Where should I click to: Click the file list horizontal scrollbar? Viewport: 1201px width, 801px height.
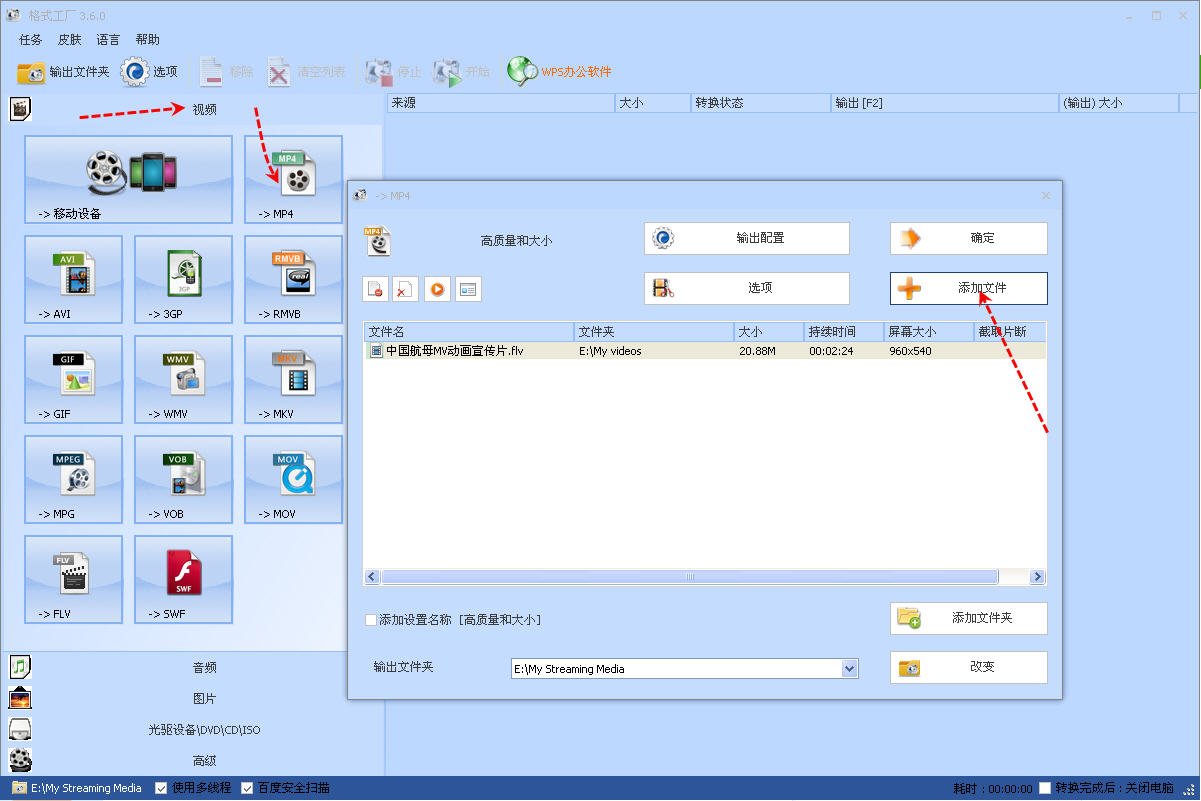[x=688, y=577]
